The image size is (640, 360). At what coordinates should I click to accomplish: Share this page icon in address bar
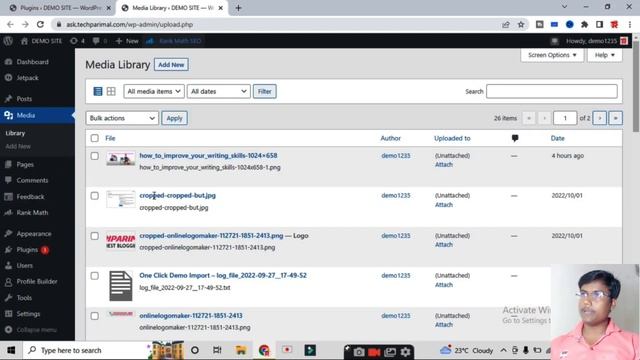click(x=506, y=24)
